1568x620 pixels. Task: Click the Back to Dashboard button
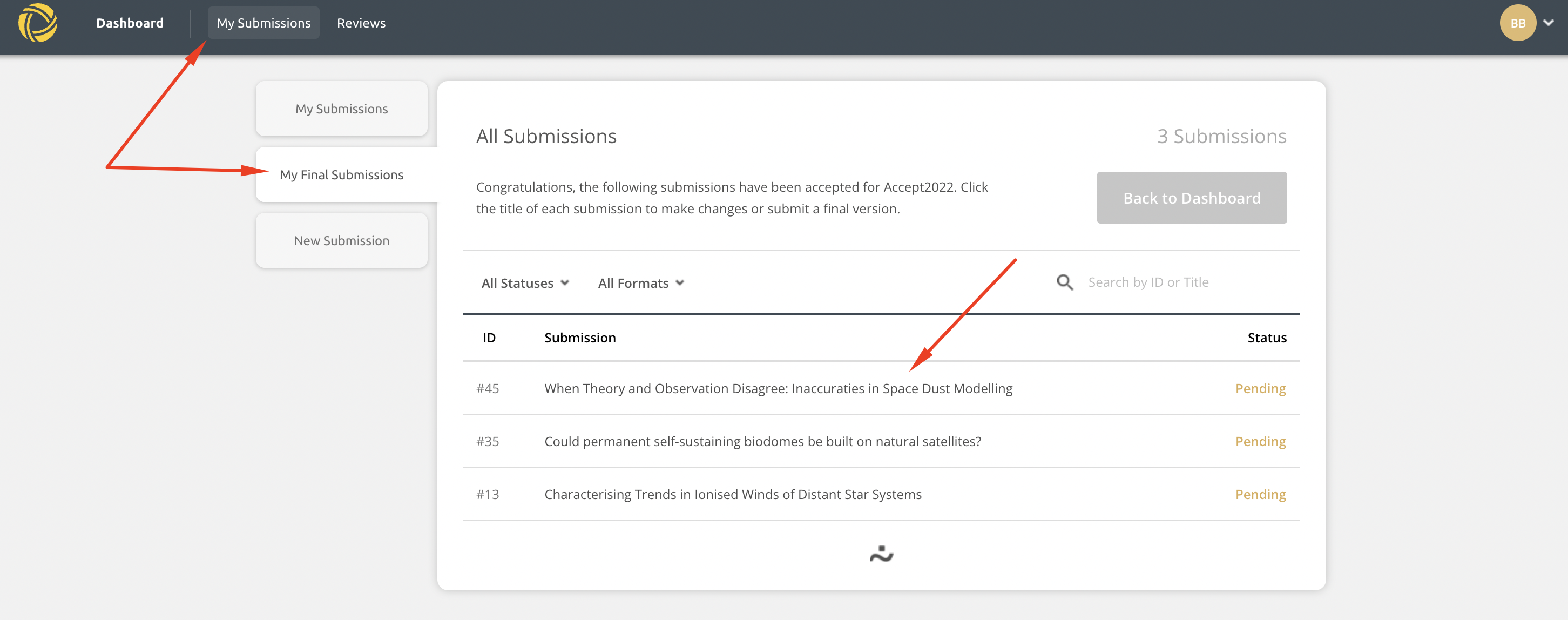[x=1191, y=197]
